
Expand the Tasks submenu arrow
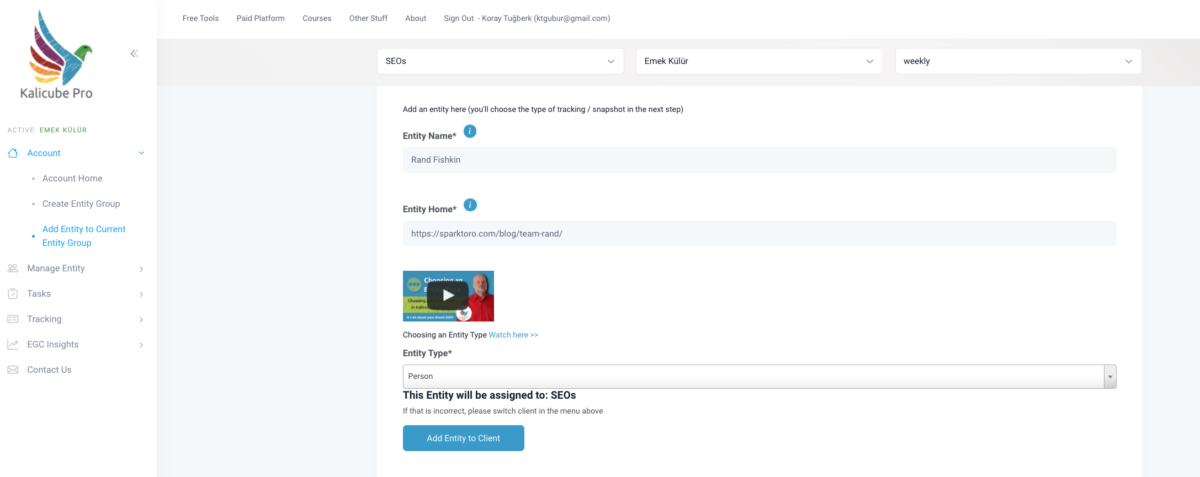pos(141,294)
